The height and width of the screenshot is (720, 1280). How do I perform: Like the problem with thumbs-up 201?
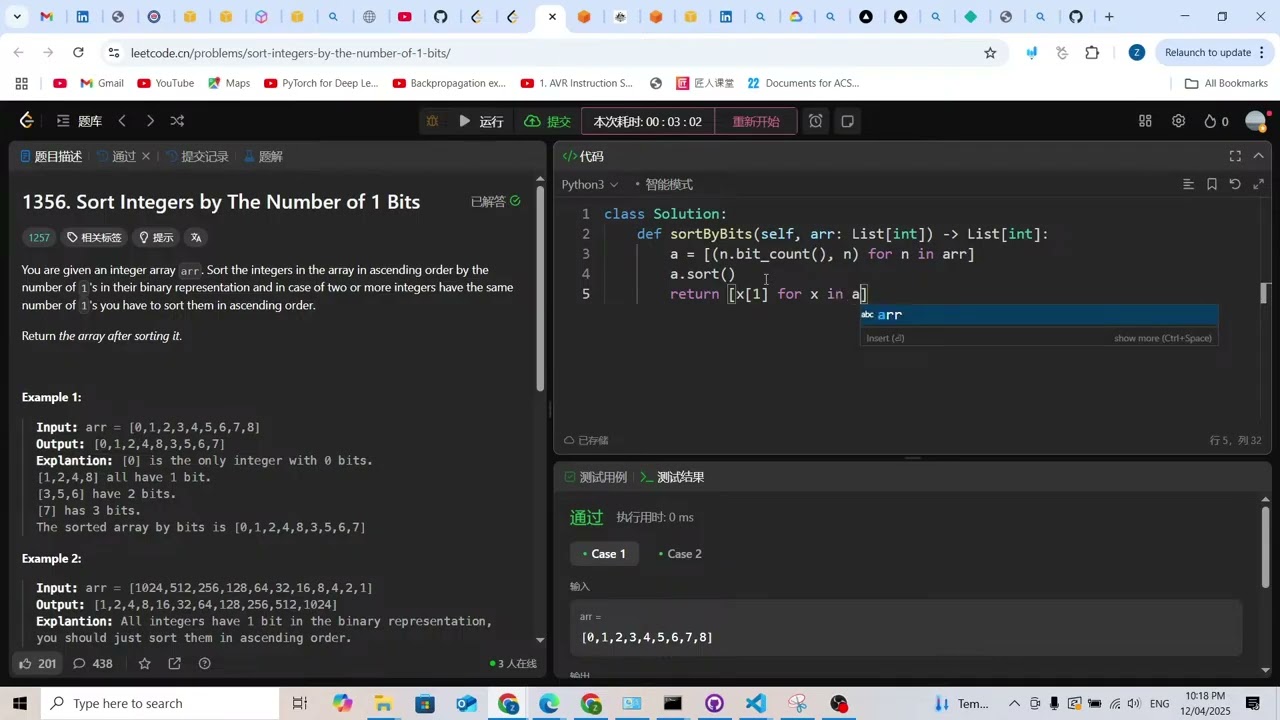point(37,663)
